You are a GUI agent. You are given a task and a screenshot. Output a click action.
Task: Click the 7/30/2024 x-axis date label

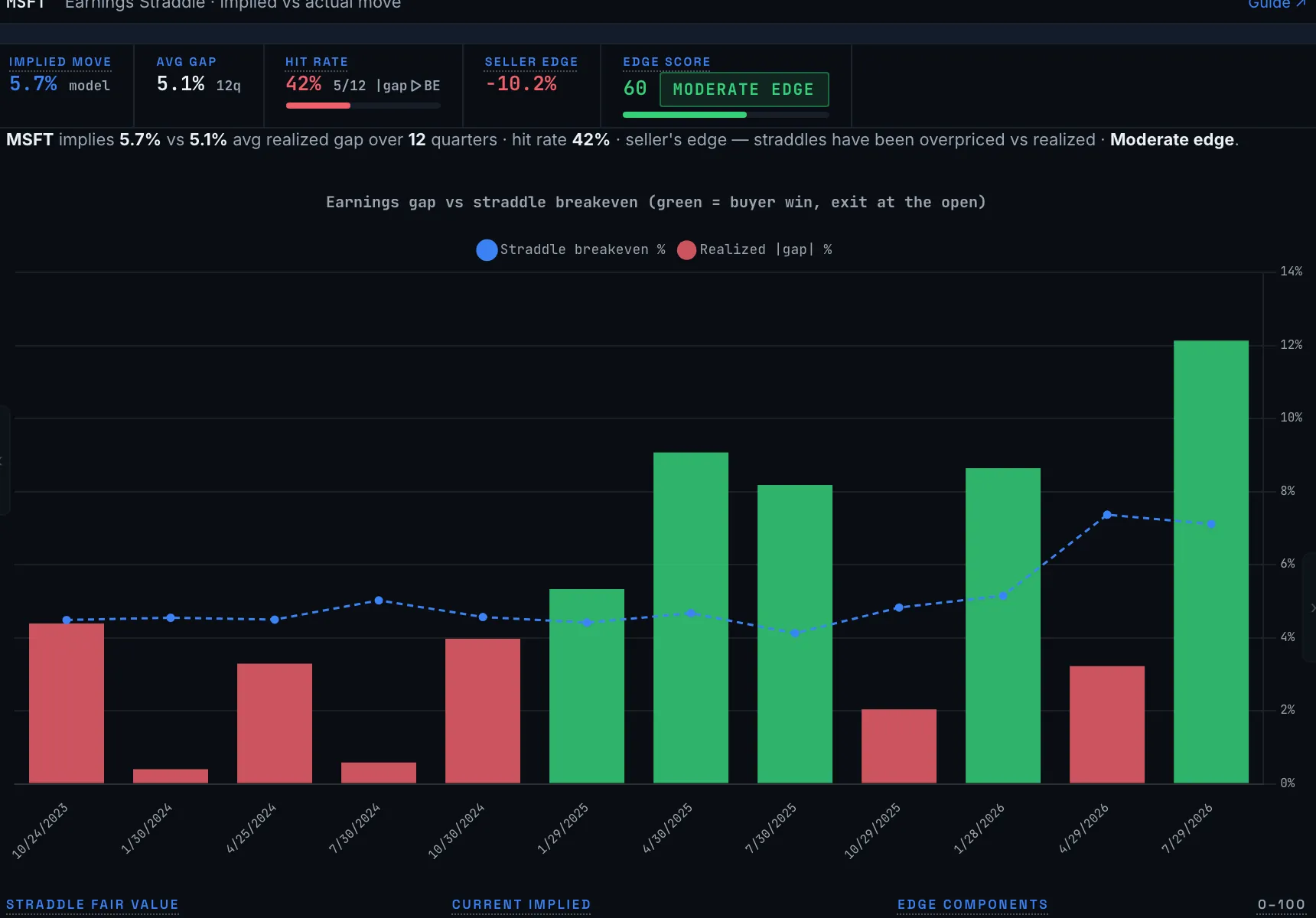tap(354, 828)
